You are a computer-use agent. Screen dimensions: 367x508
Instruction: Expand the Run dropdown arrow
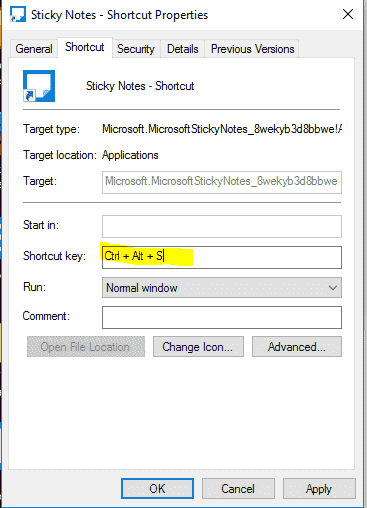[x=332, y=288]
